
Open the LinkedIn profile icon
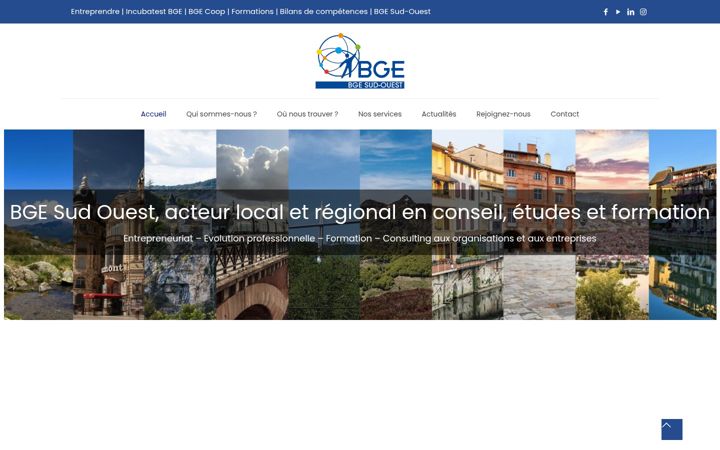click(x=630, y=12)
